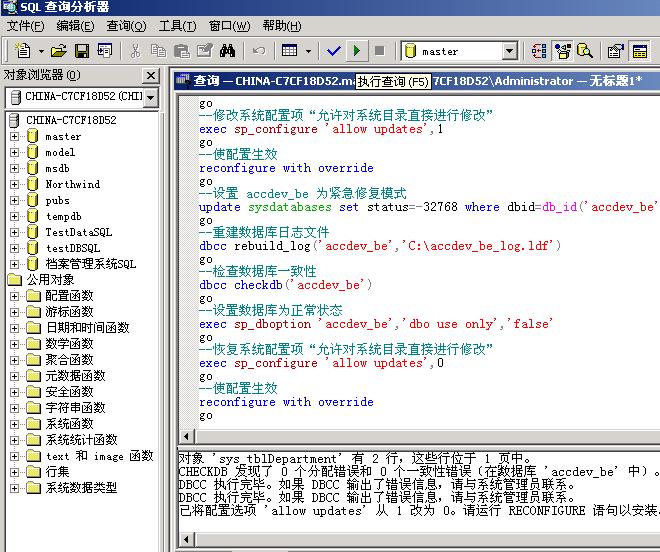Select the testDBSQL database icon
660x552 pixels.
click(32, 248)
